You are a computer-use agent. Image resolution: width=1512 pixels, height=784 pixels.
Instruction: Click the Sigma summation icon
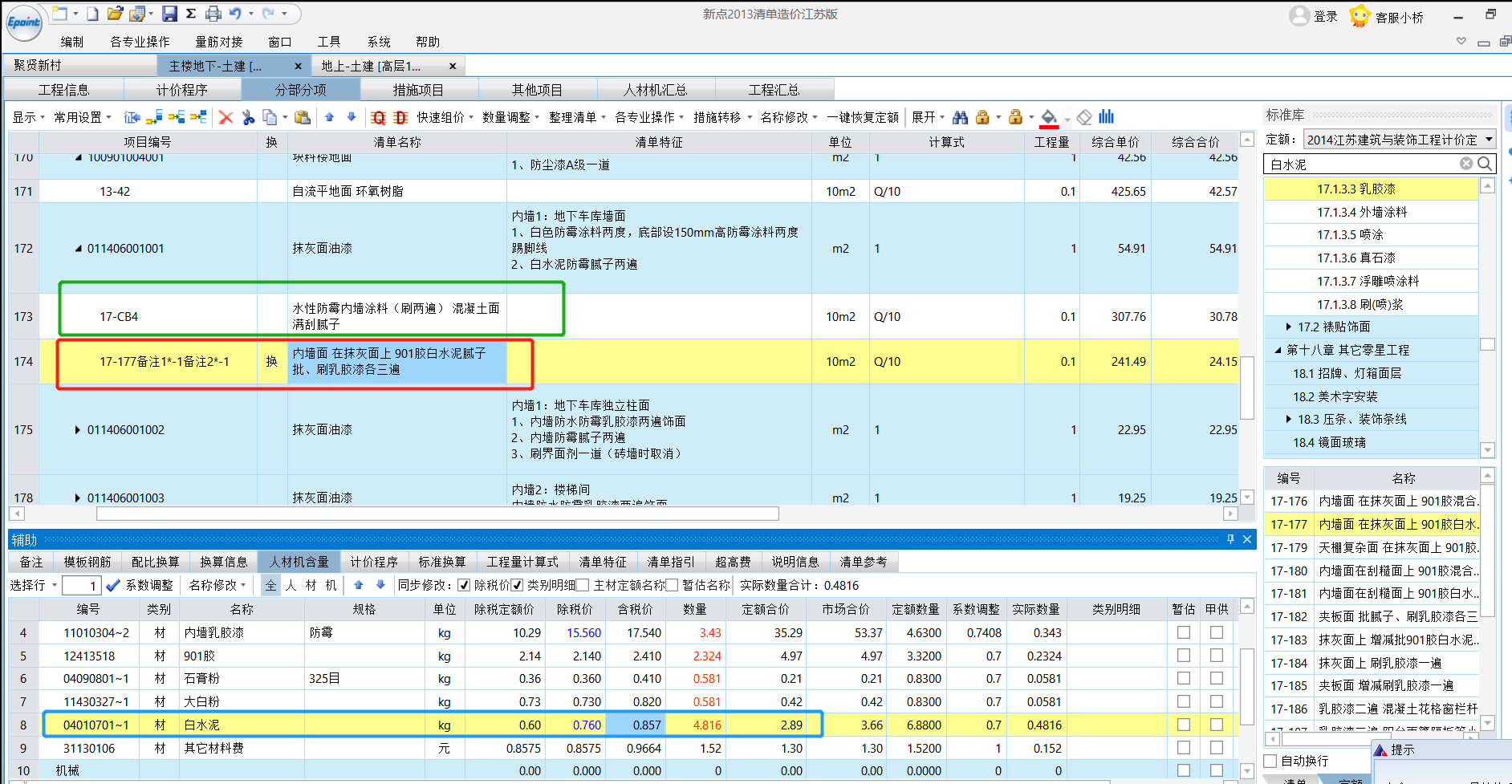pyautogui.click(x=191, y=14)
